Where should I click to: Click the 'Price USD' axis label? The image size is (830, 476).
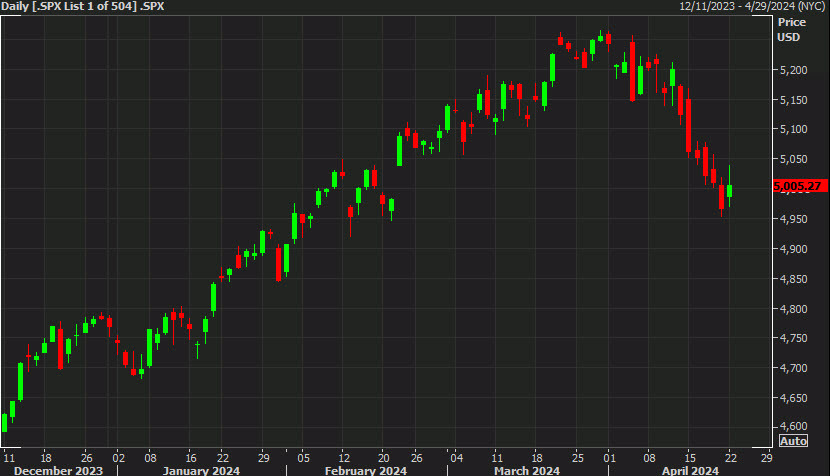tap(791, 30)
